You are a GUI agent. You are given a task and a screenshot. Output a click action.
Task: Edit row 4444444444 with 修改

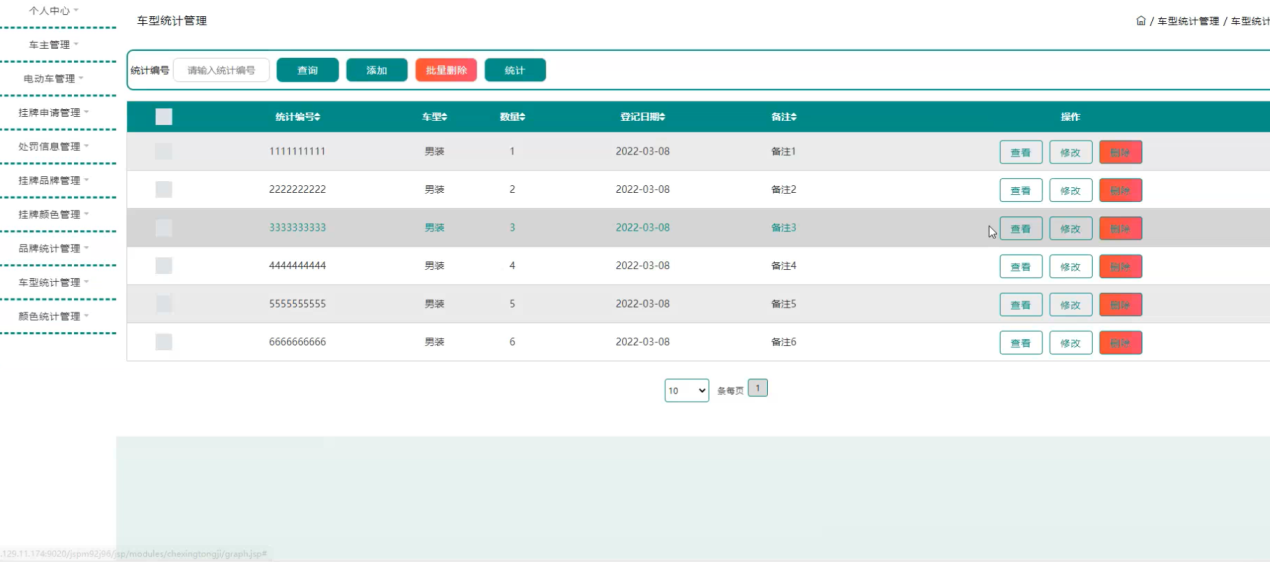coord(1071,266)
